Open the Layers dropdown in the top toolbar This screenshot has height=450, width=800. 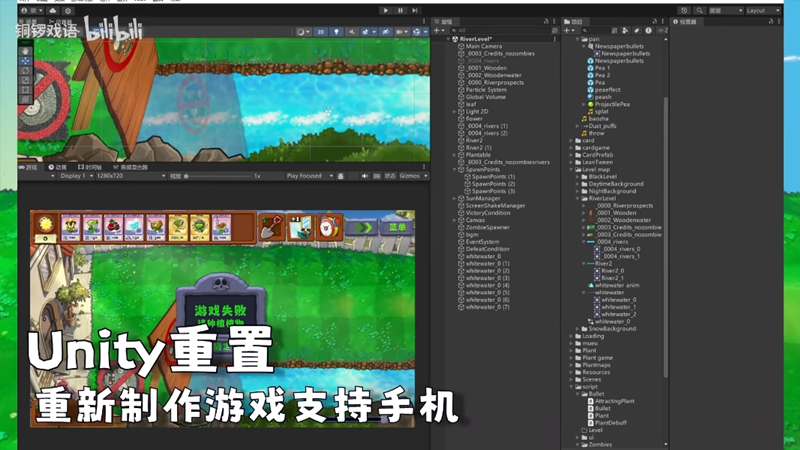(726, 10)
